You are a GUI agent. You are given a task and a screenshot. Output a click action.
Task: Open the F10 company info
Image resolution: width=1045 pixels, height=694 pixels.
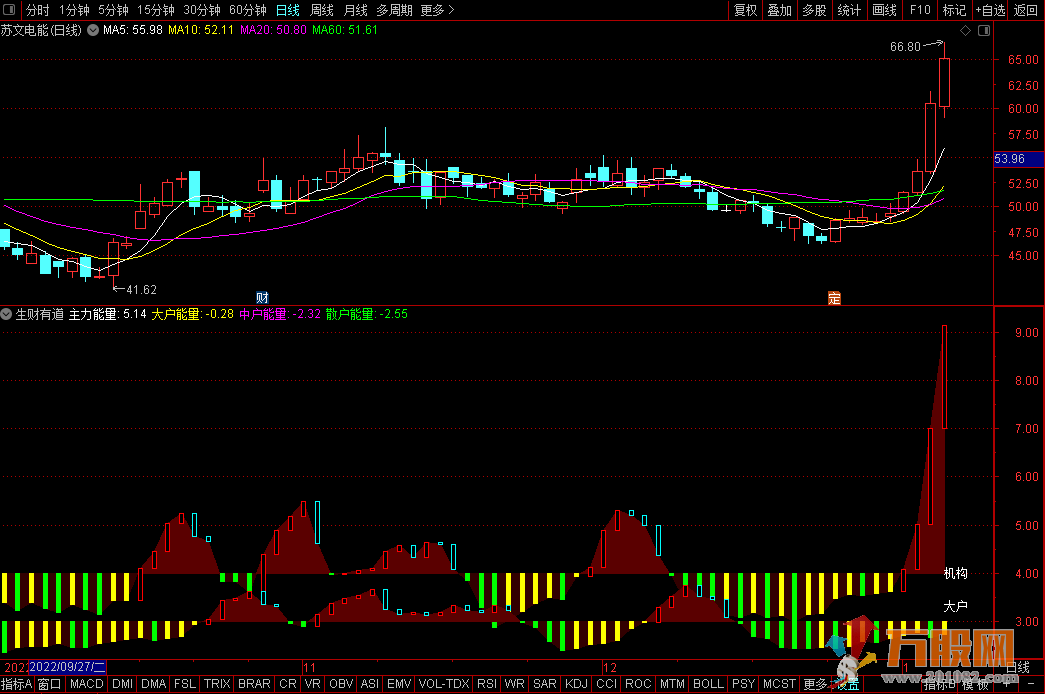tap(919, 10)
